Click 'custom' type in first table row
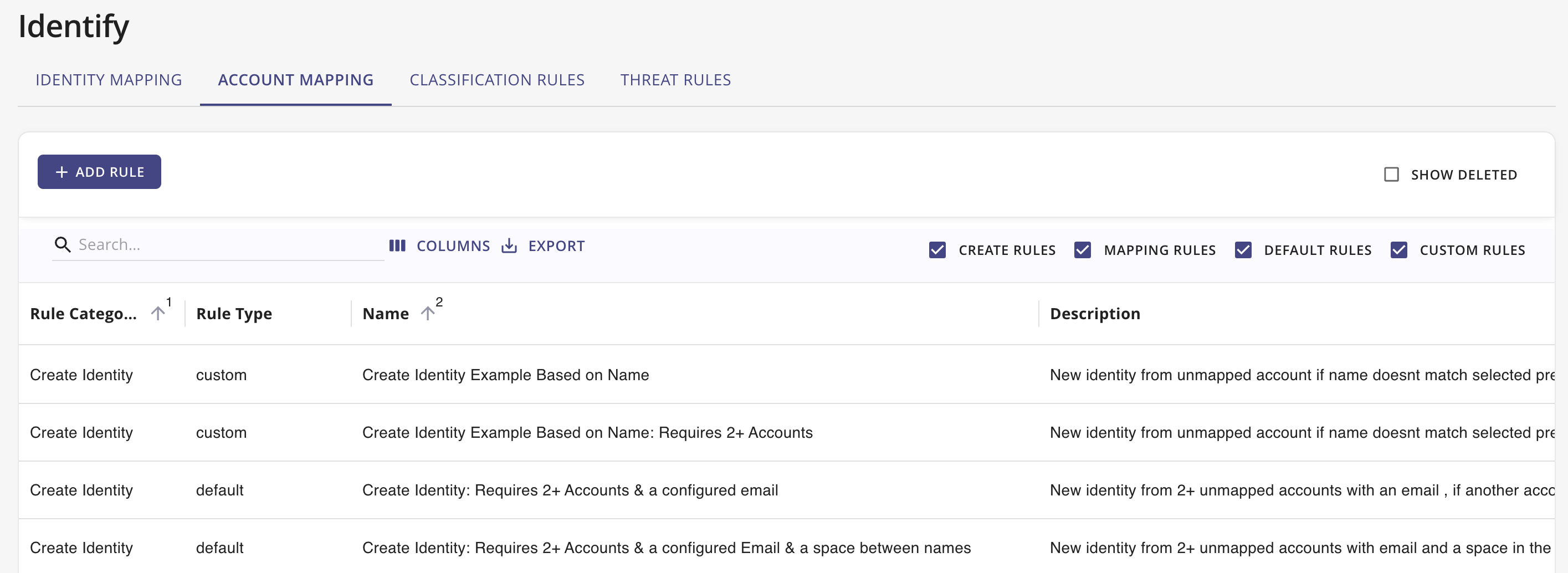The height and width of the screenshot is (573, 1568). click(221, 375)
